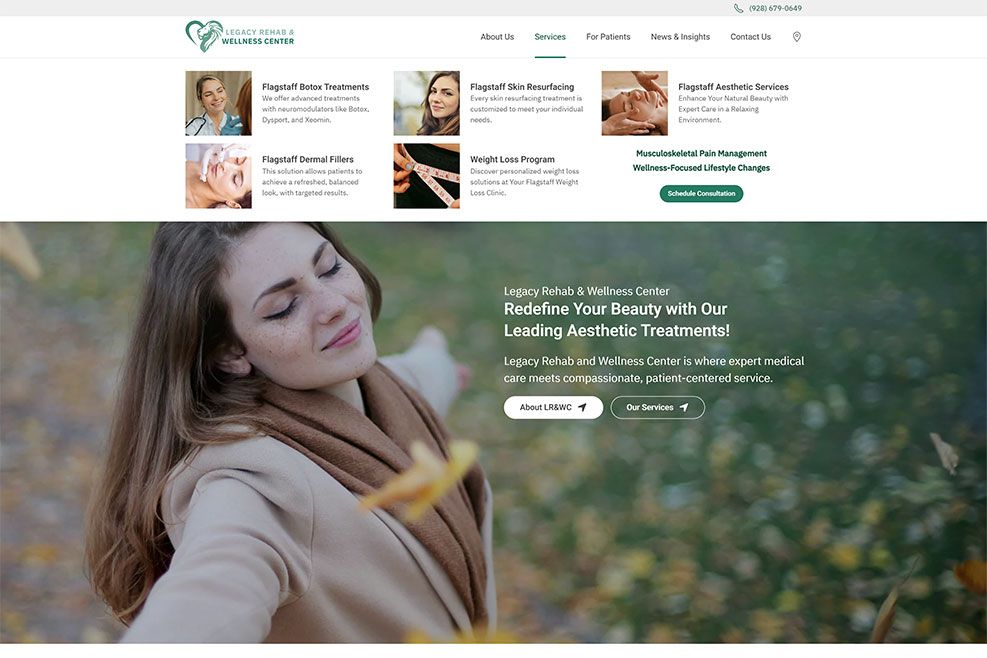Click the arrow icon in Our Services button
This screenshot has height=658, width=987.
[684, 407]
